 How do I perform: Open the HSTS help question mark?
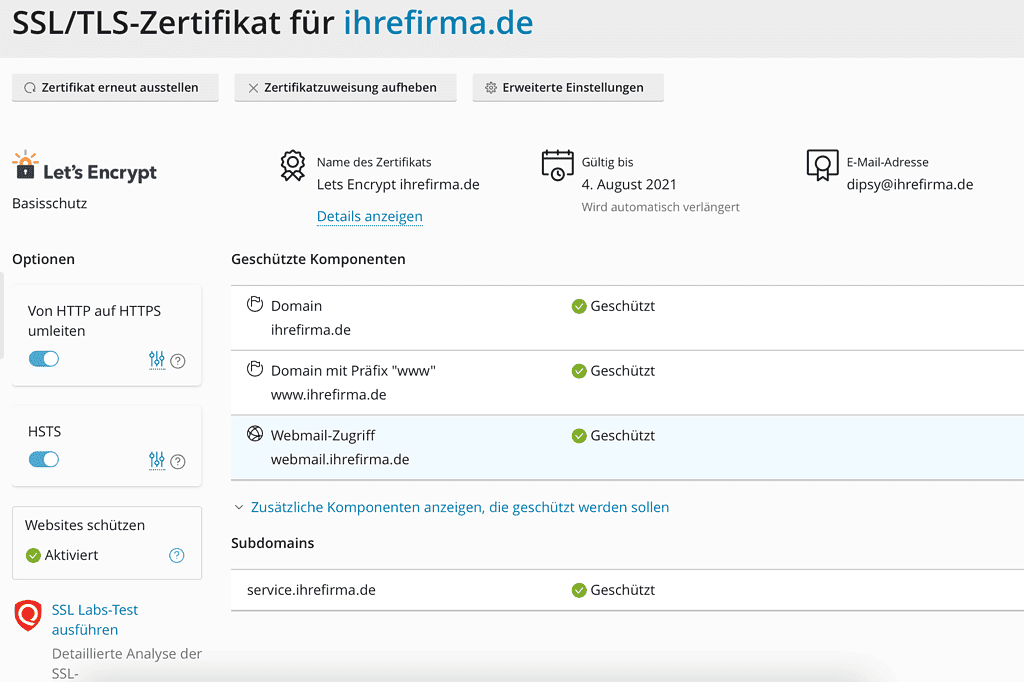(x=178, y=461)
